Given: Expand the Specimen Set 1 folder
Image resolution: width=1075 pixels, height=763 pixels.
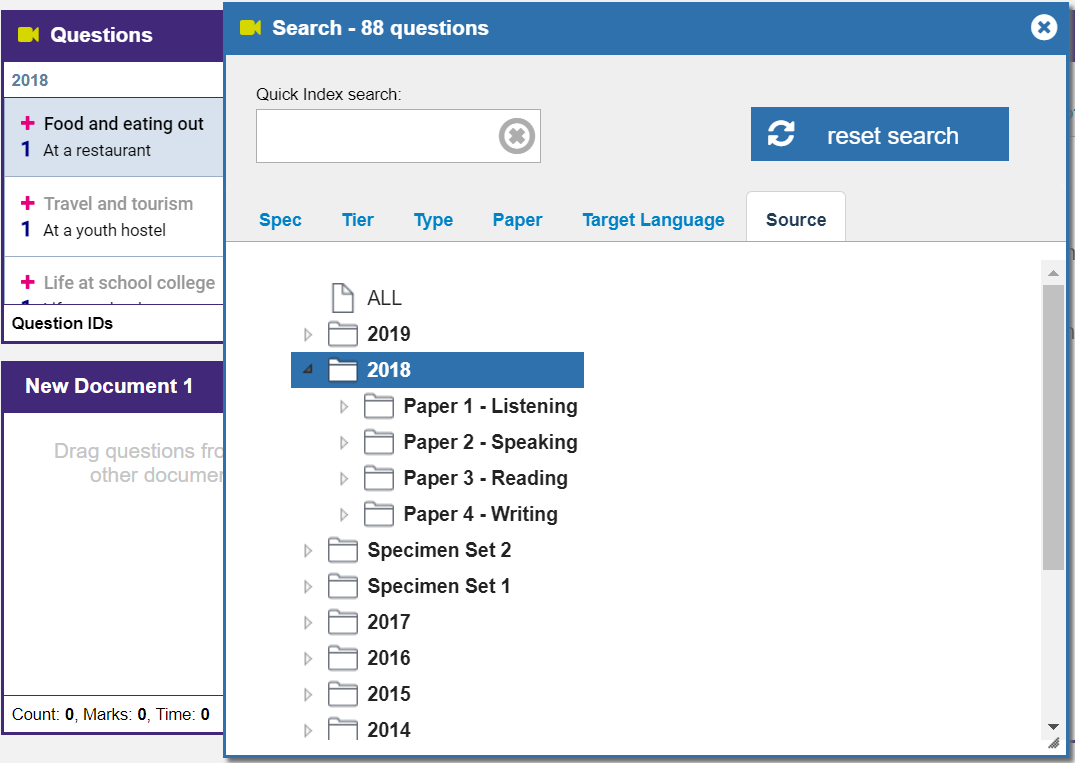Looking at the screenshot, I should pos(308,587).
